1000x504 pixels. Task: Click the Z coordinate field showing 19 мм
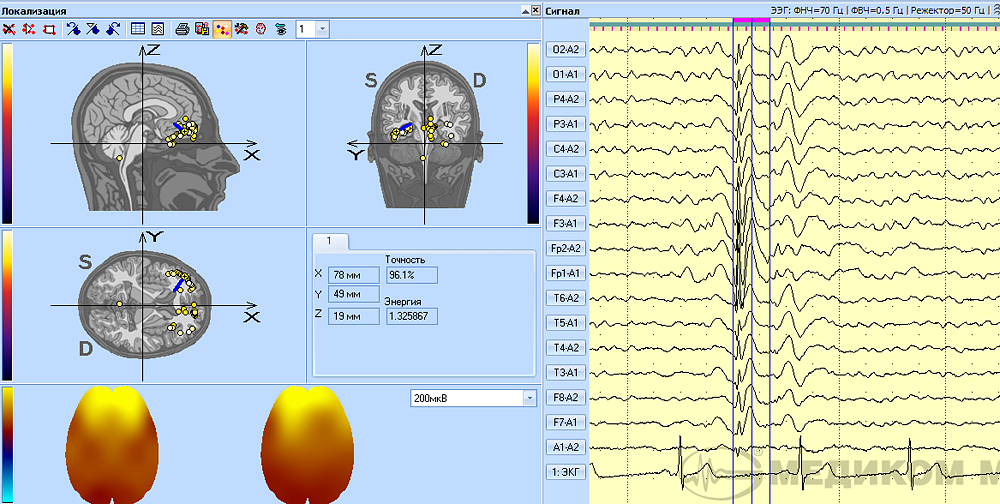[x=353, y=316]
